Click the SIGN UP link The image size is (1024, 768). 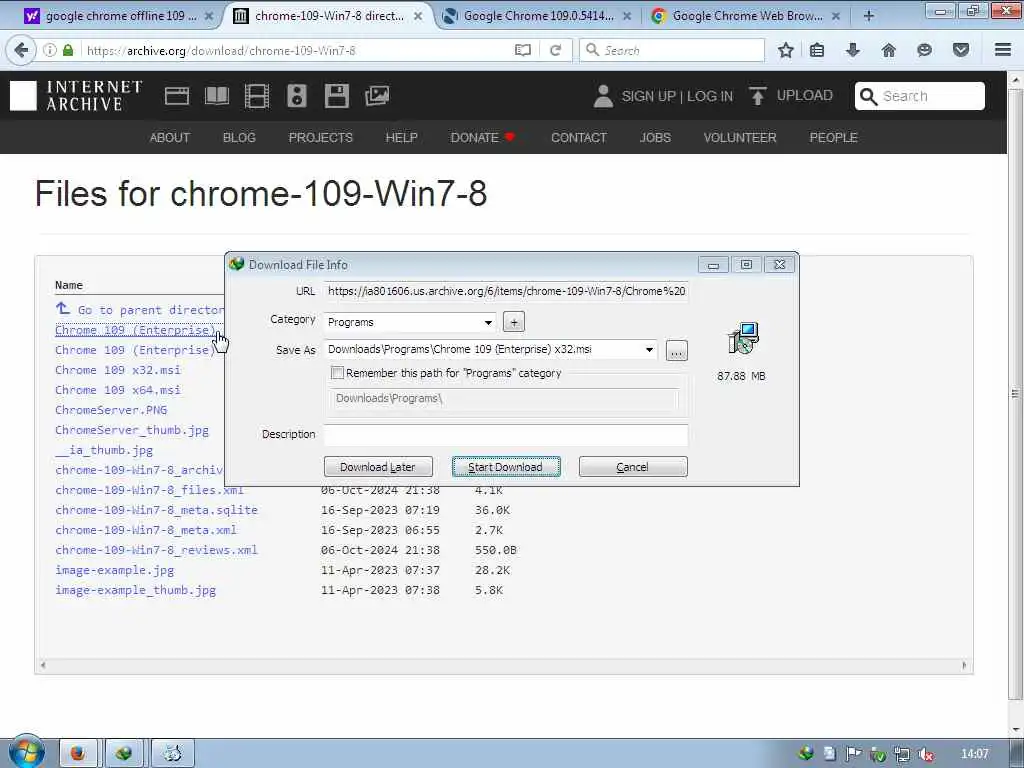(648, 96)
